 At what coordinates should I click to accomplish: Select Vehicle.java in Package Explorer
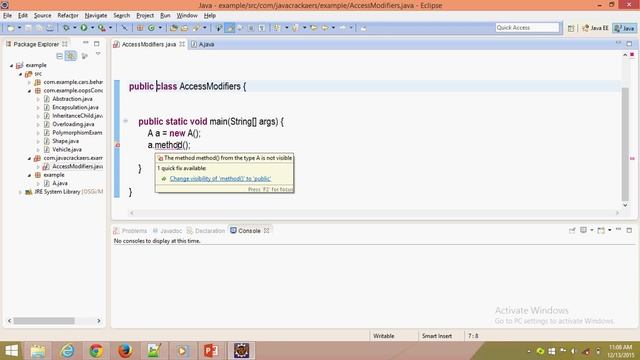[67, 149]
